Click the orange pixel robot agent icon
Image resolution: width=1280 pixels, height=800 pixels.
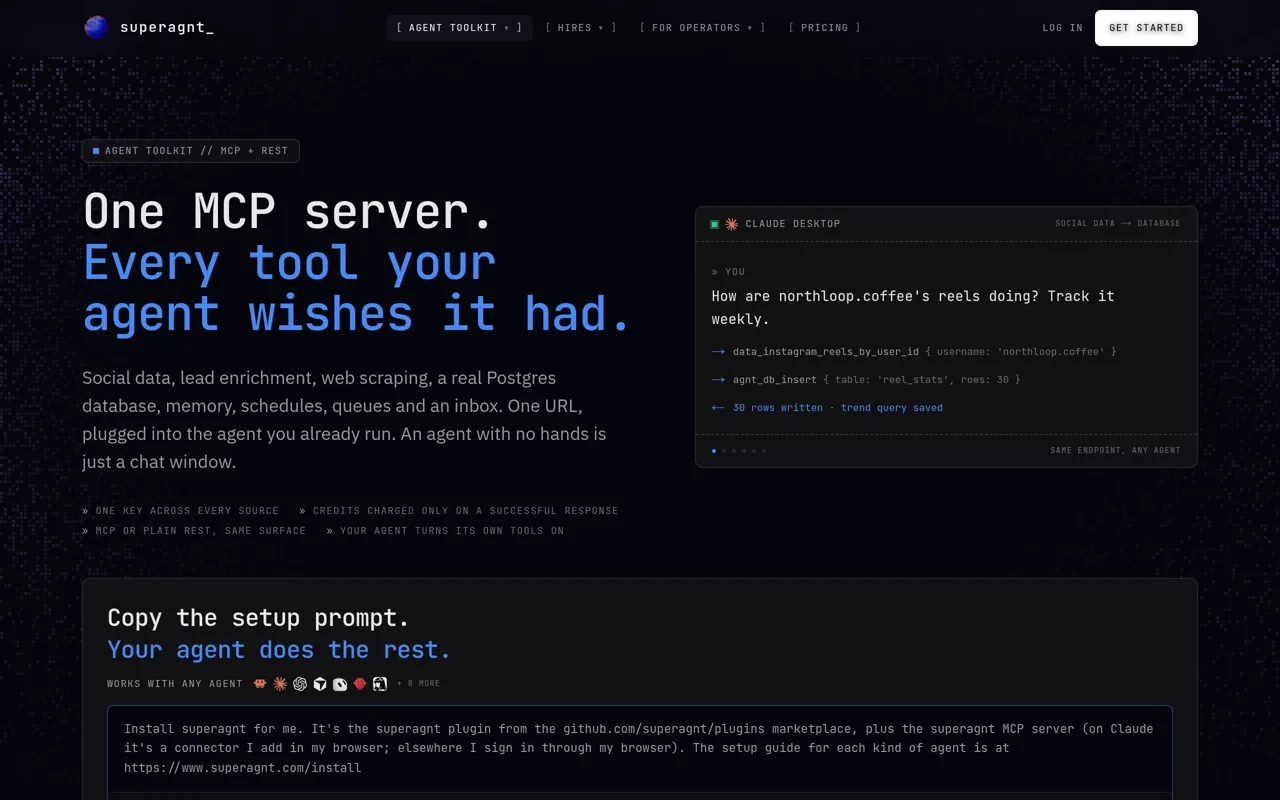click(260, 684)
